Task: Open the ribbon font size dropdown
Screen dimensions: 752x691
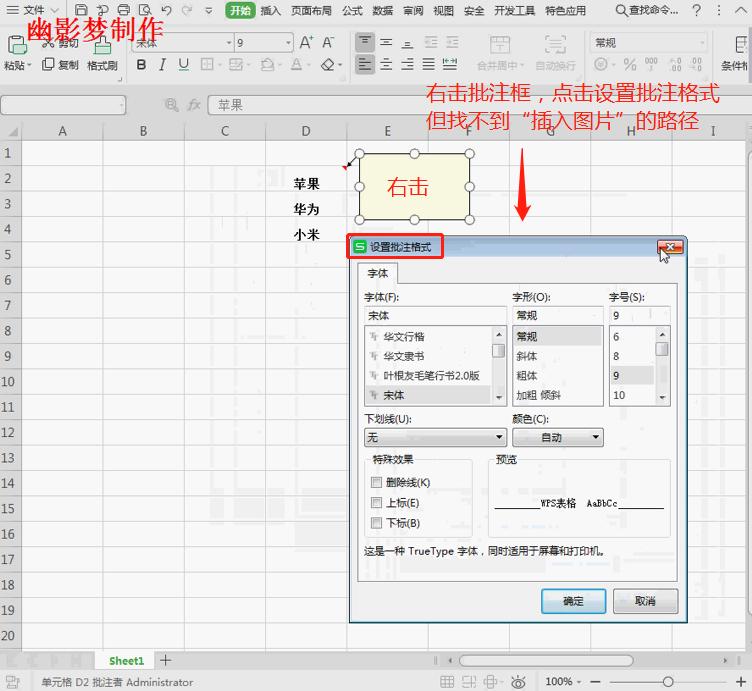Action: [x=288, y=43]
